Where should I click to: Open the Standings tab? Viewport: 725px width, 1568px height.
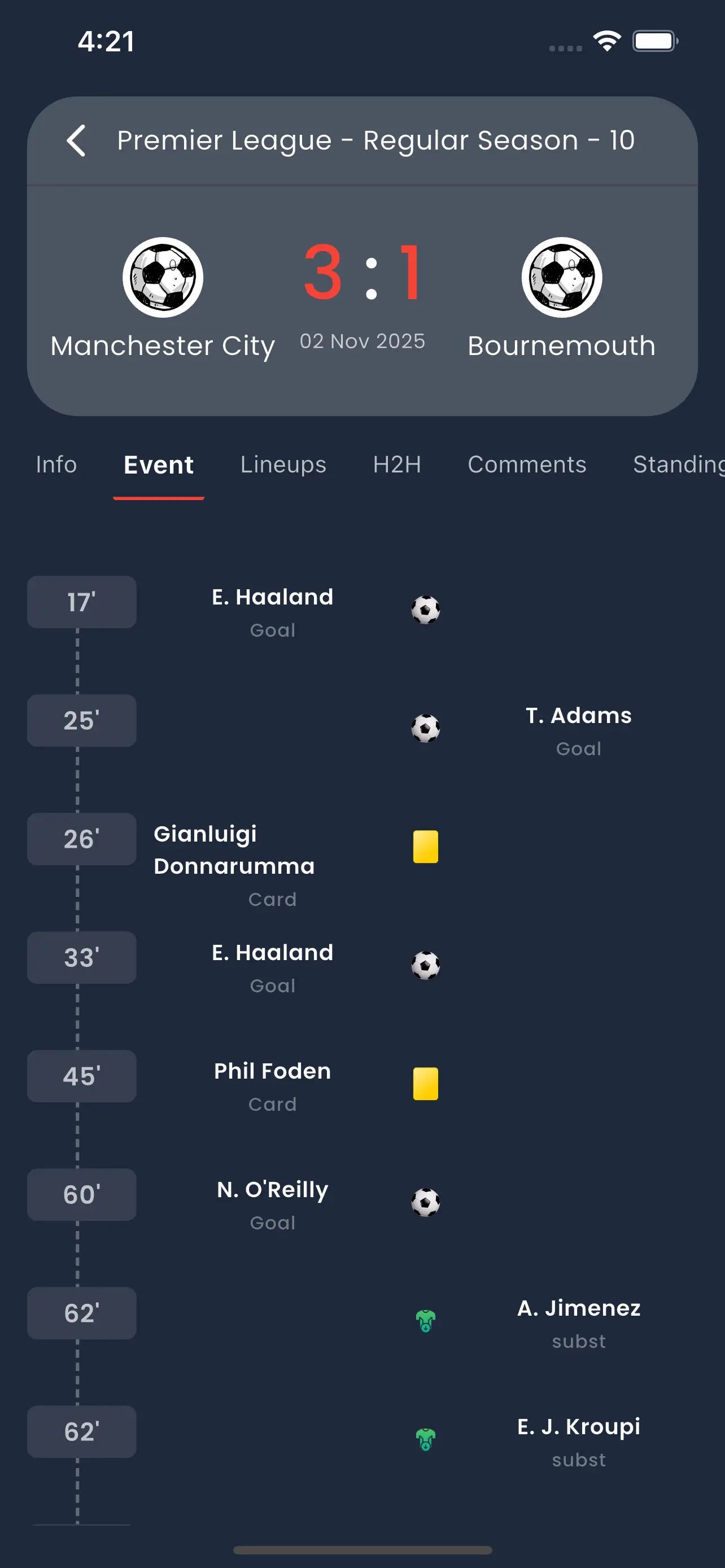pos(678,465)
